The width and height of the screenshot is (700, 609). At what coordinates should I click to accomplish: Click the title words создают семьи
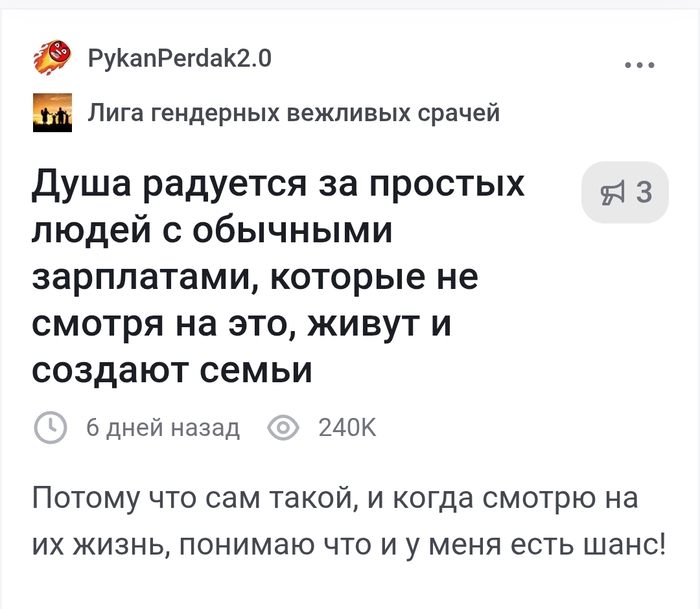172,371
